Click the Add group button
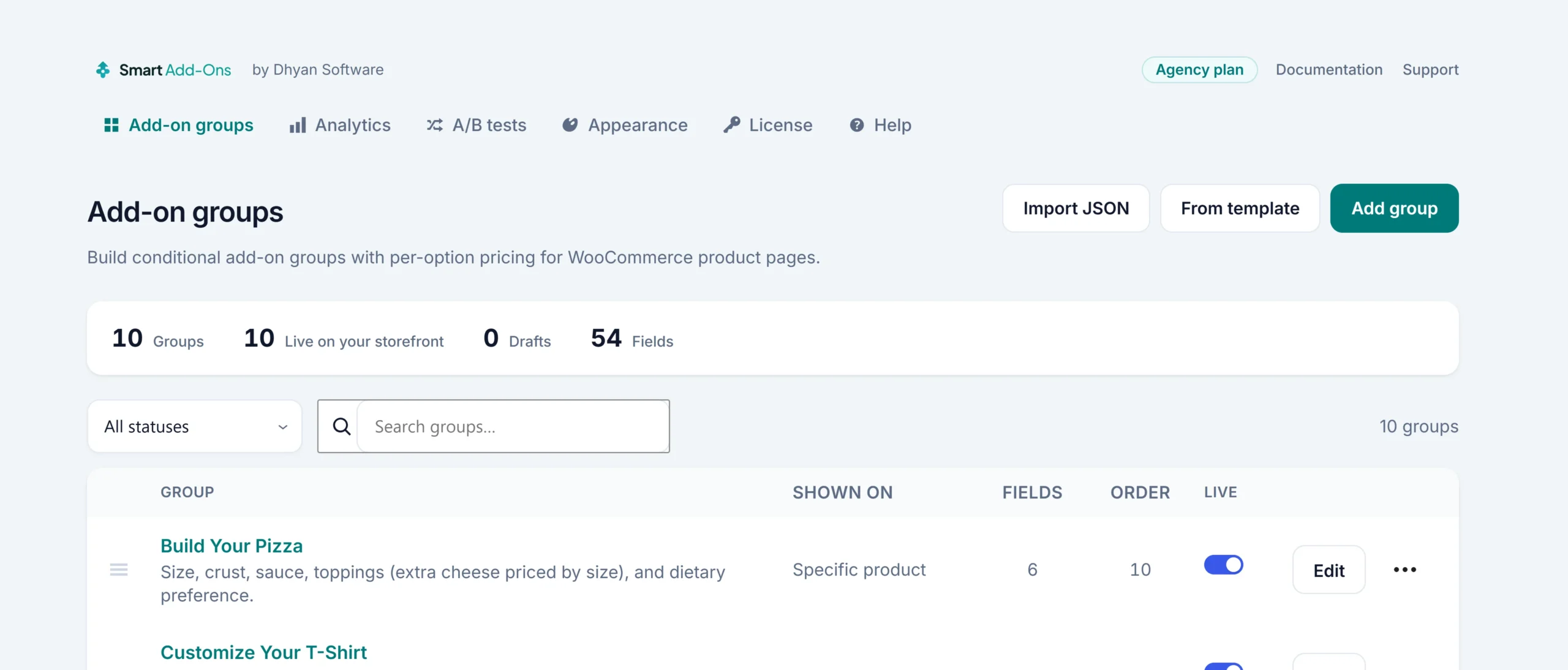 click(1395, 208)
